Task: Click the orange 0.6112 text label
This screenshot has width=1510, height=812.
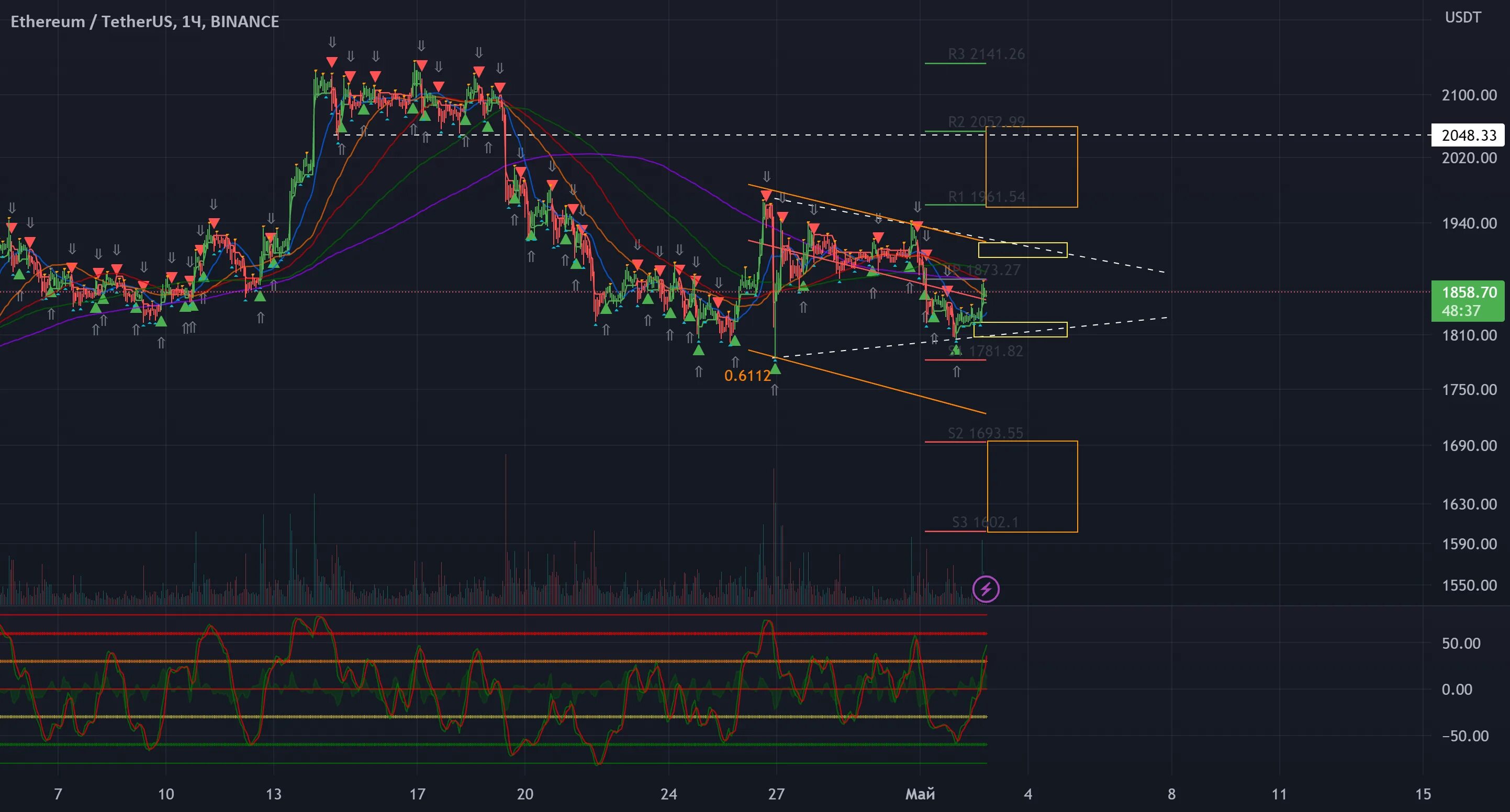Action: [x=747, y=376]
